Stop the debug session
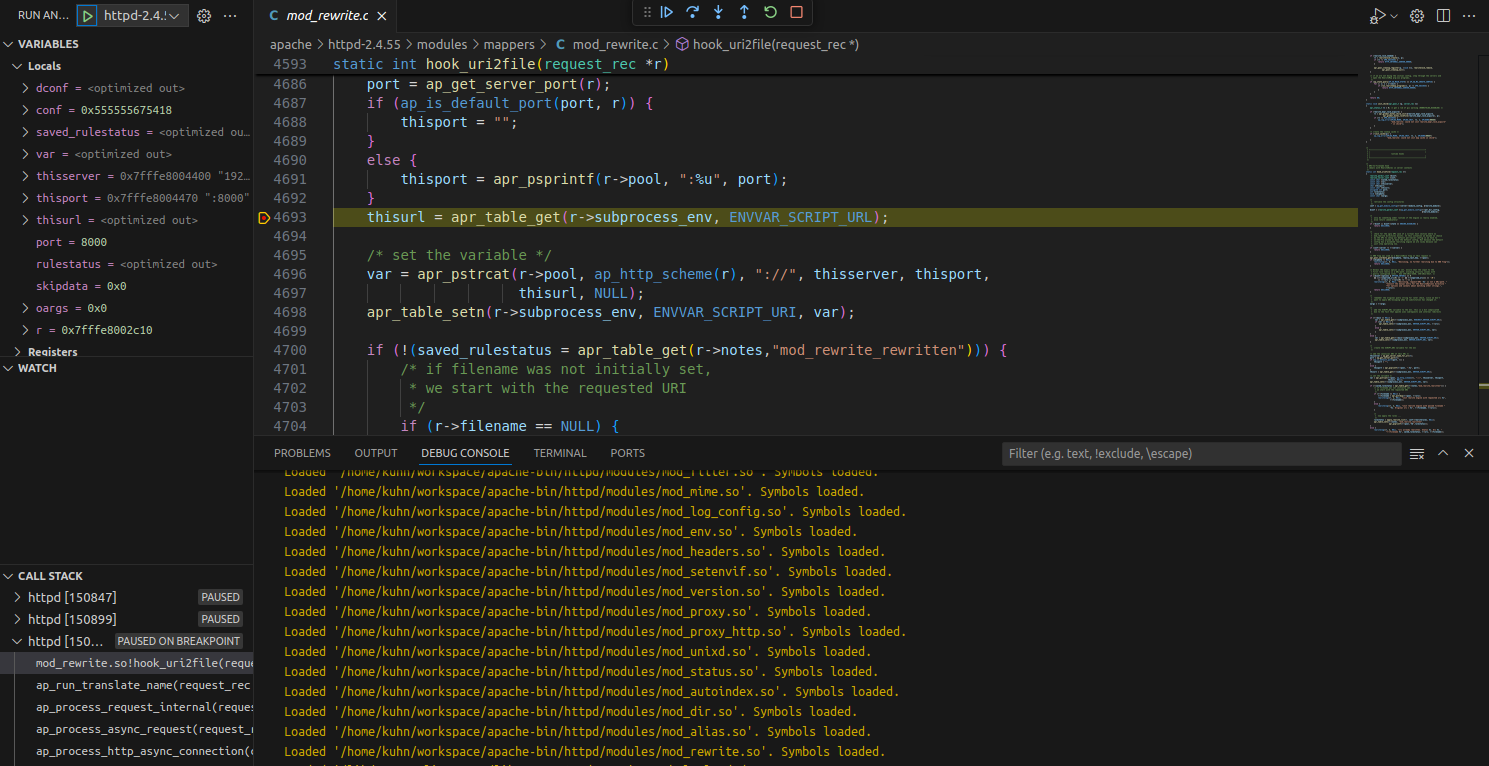The image size is (1489, 766). [x=796, y=12]
